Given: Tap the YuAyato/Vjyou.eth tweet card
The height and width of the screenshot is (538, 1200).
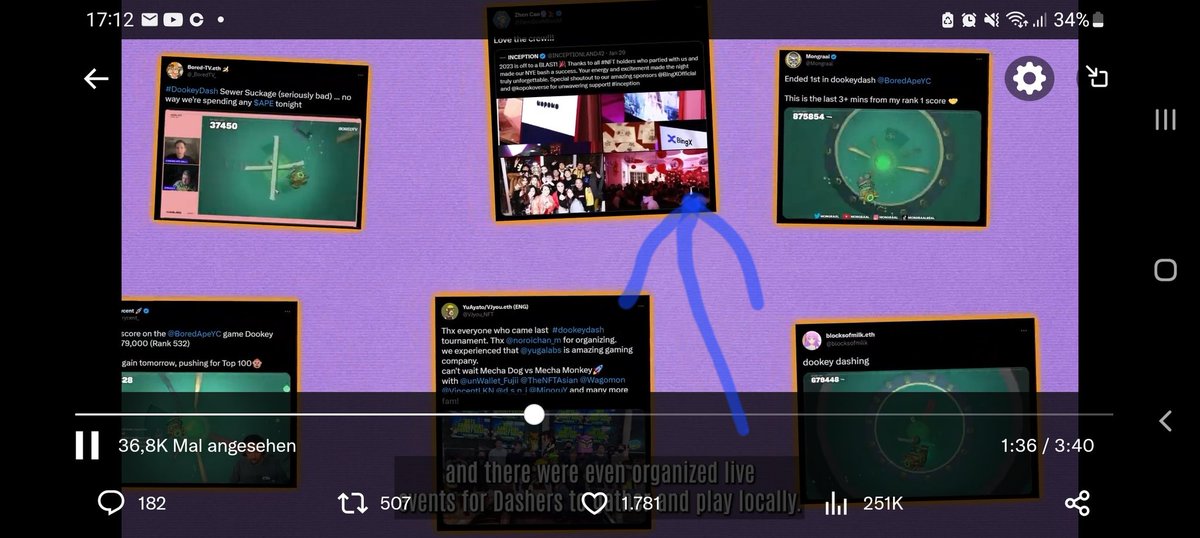Looking at the screenshot, I should point(541,412).
